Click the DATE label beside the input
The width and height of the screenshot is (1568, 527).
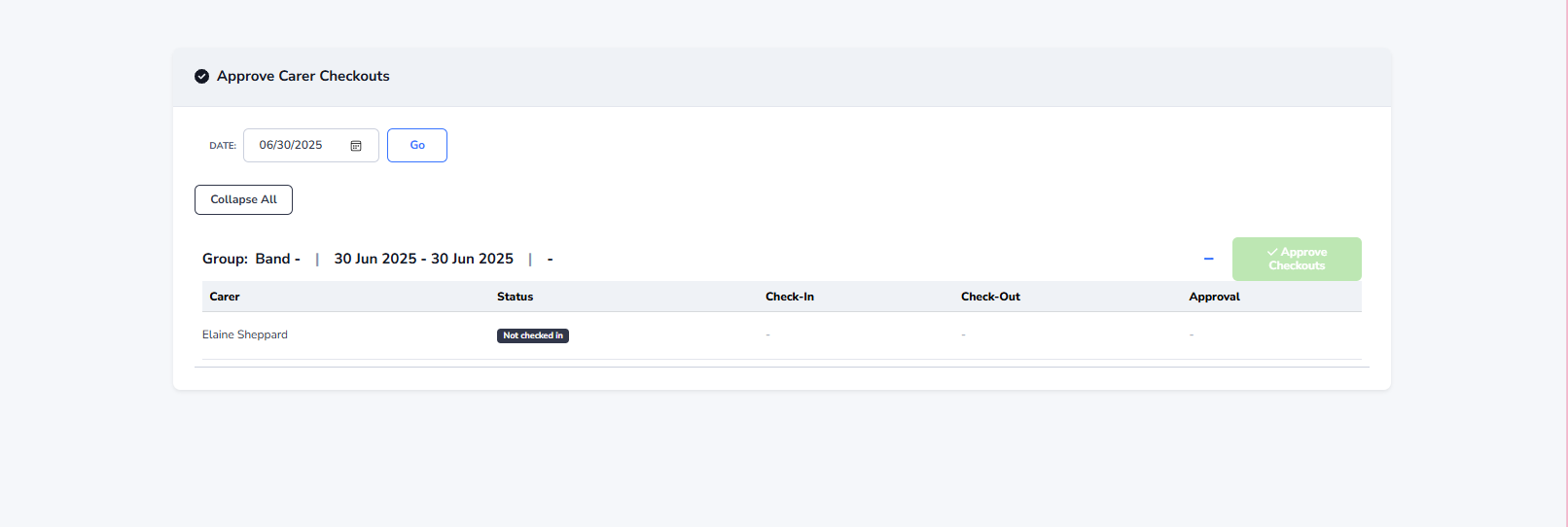[x=223, y=146]
